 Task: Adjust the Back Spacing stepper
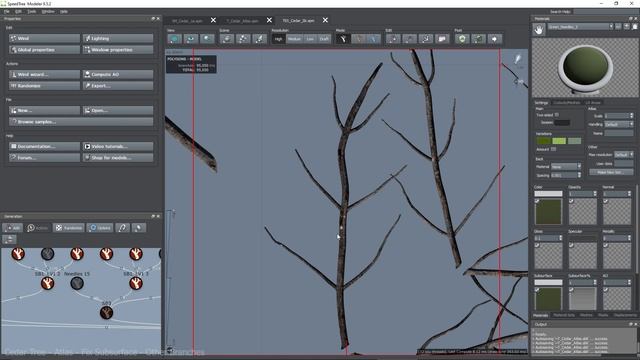[579, 175]
